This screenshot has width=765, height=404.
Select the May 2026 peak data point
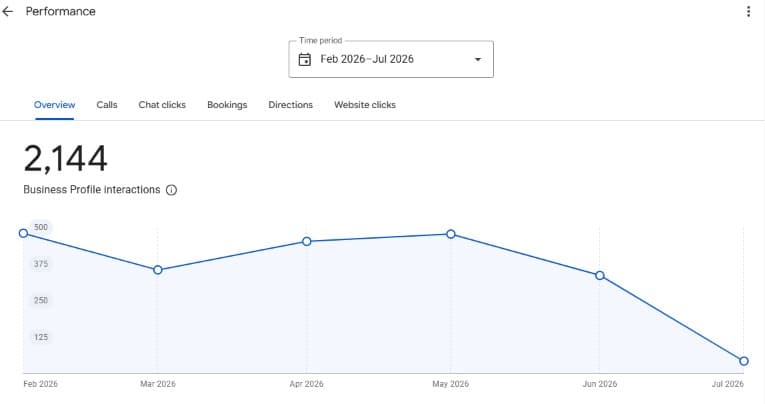451,234
